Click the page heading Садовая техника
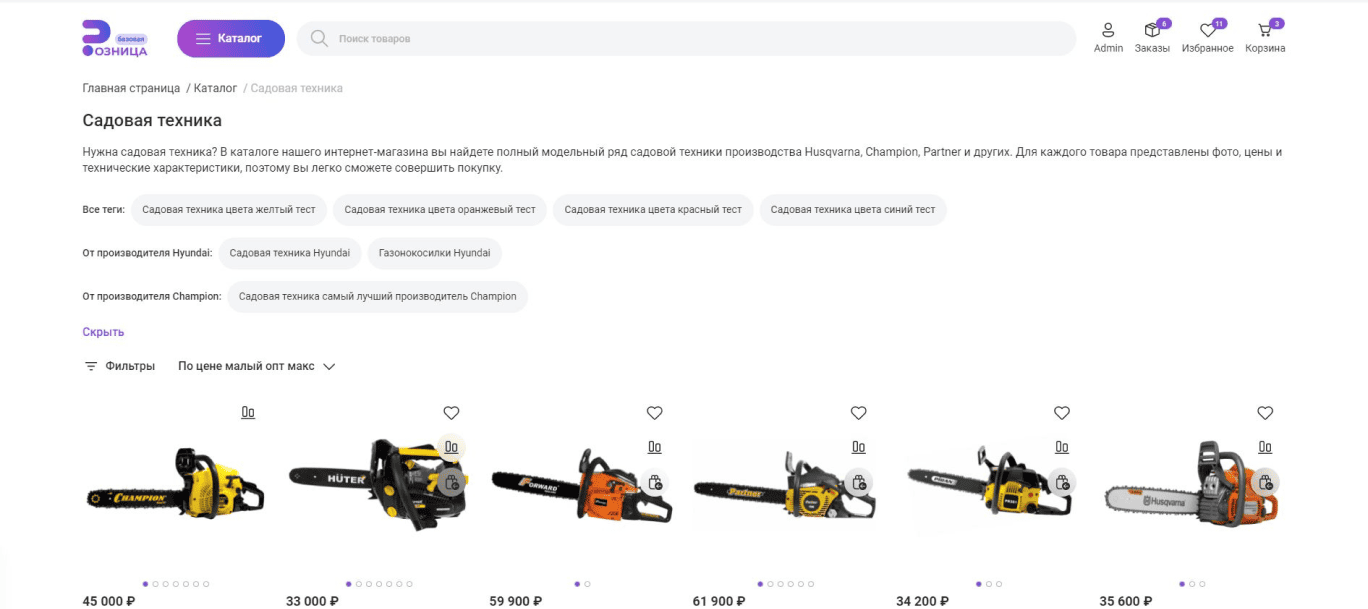This screenshot has height=609, width=1368. (152, 121)
